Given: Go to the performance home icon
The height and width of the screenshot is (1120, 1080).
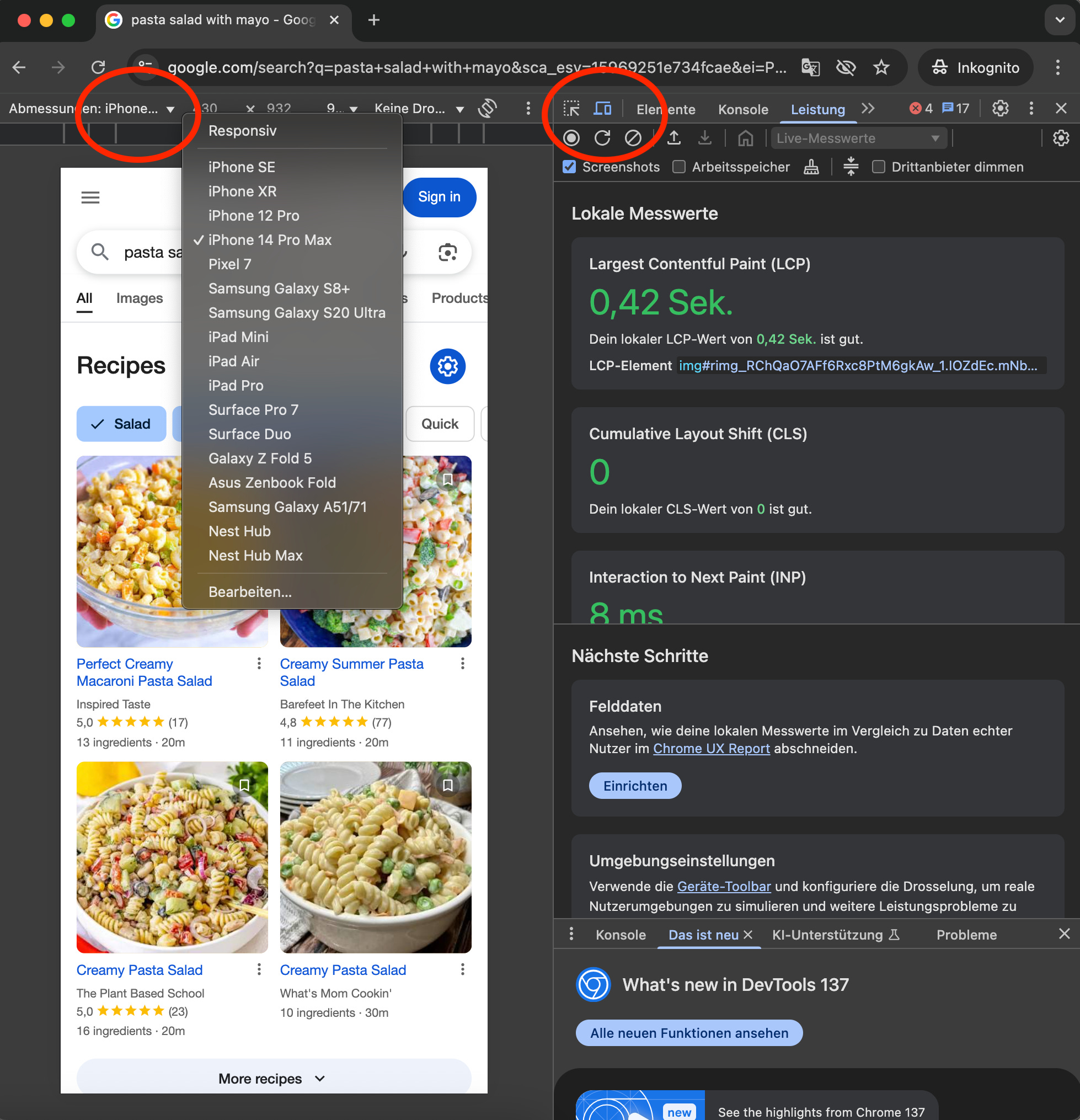Looking at the screenshot, I should (745, 138).
